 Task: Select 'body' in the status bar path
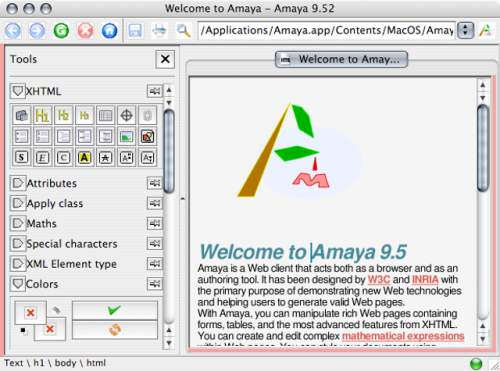pos(65,363)
